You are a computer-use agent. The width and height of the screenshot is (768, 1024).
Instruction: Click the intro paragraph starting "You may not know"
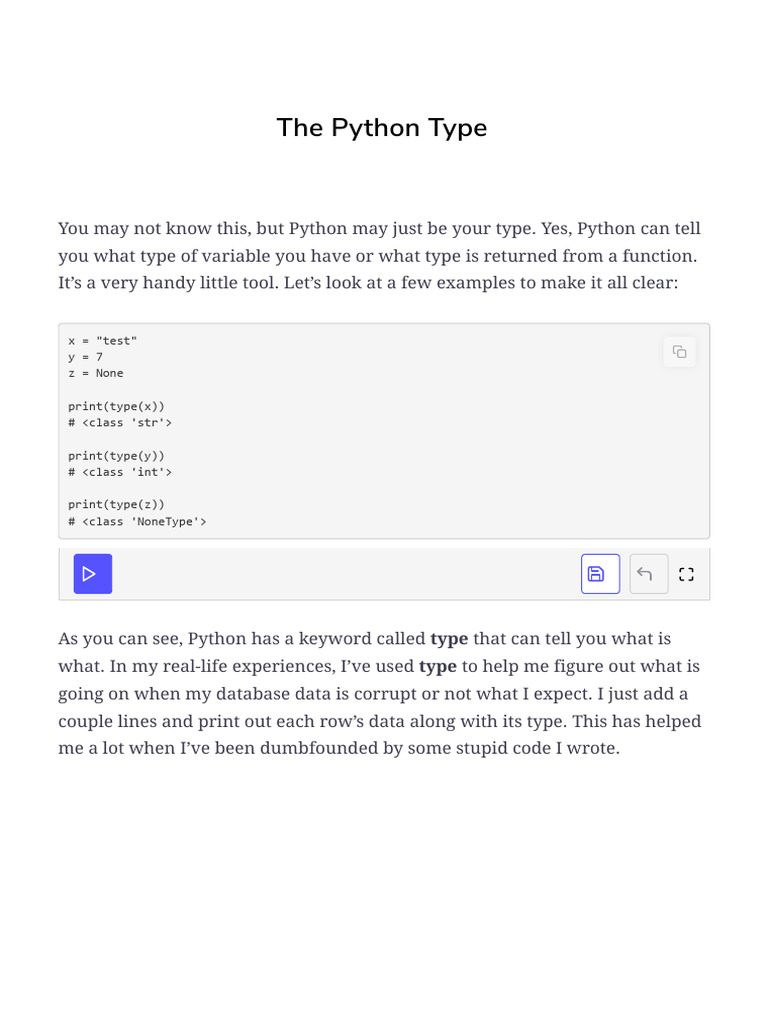(380, 255)
